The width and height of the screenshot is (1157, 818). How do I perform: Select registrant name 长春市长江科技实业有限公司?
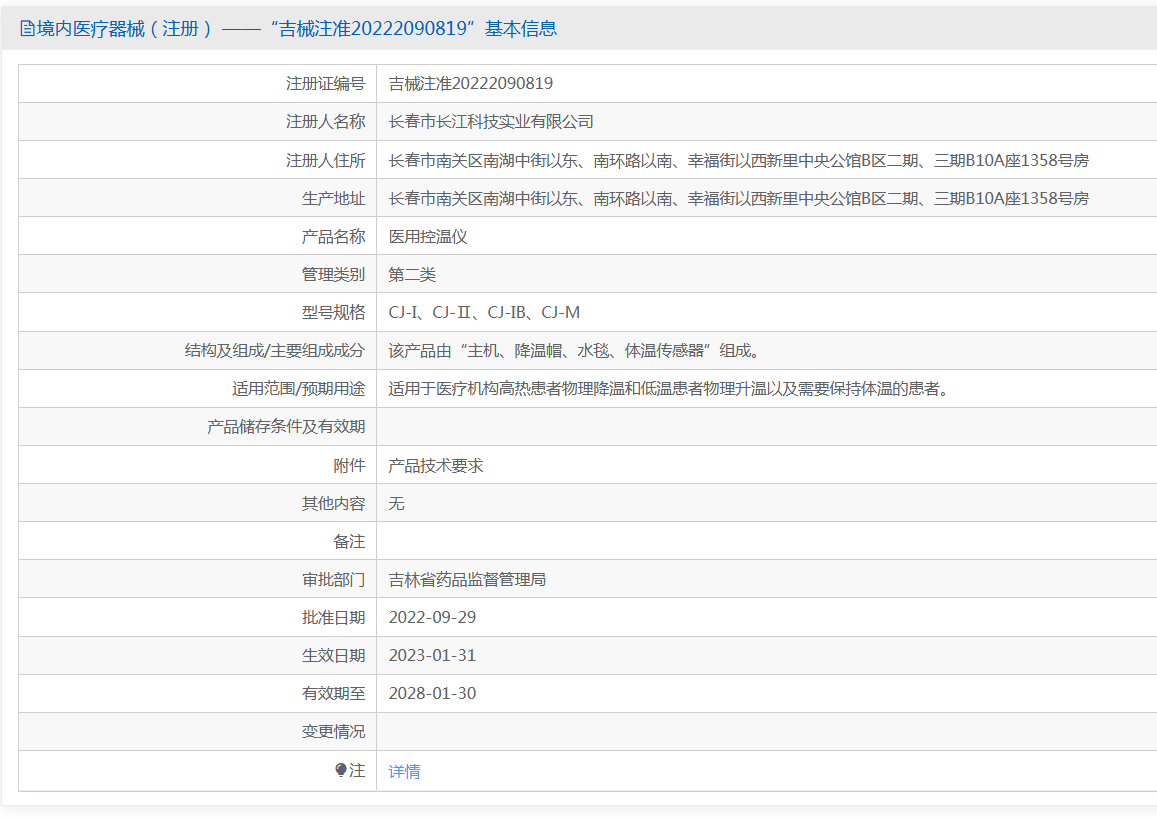pos(491,122)
